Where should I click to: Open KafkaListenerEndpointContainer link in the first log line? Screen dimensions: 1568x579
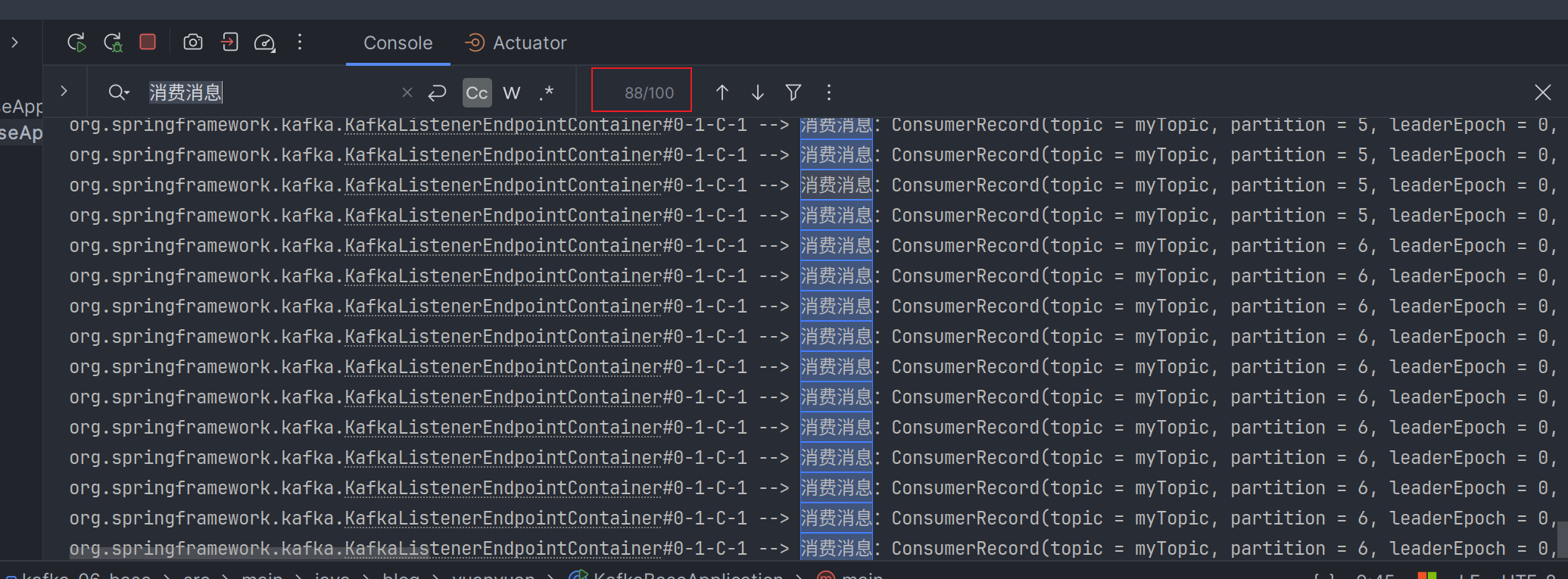coord(503,125)
